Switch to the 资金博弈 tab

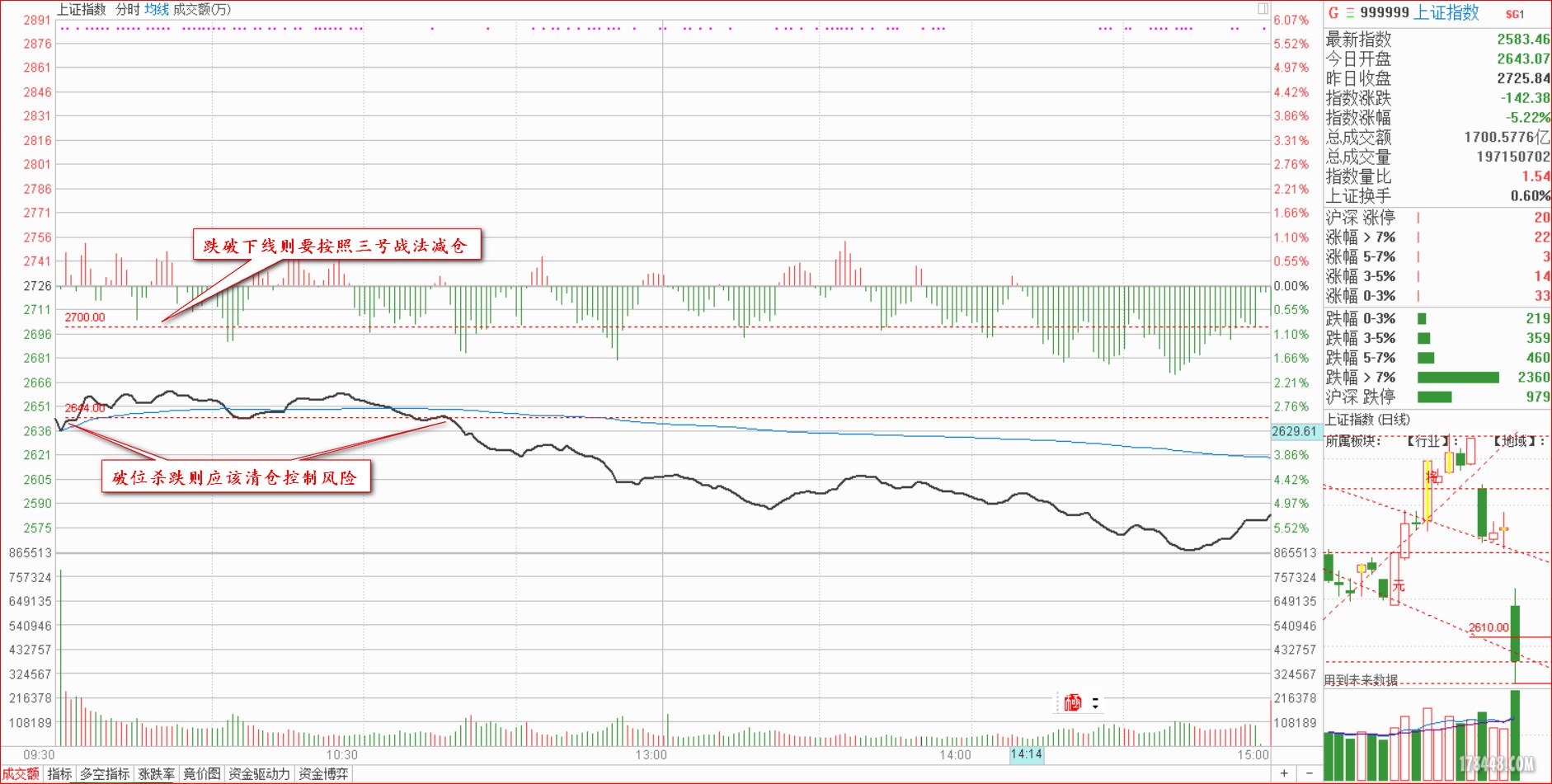point(323,774)
